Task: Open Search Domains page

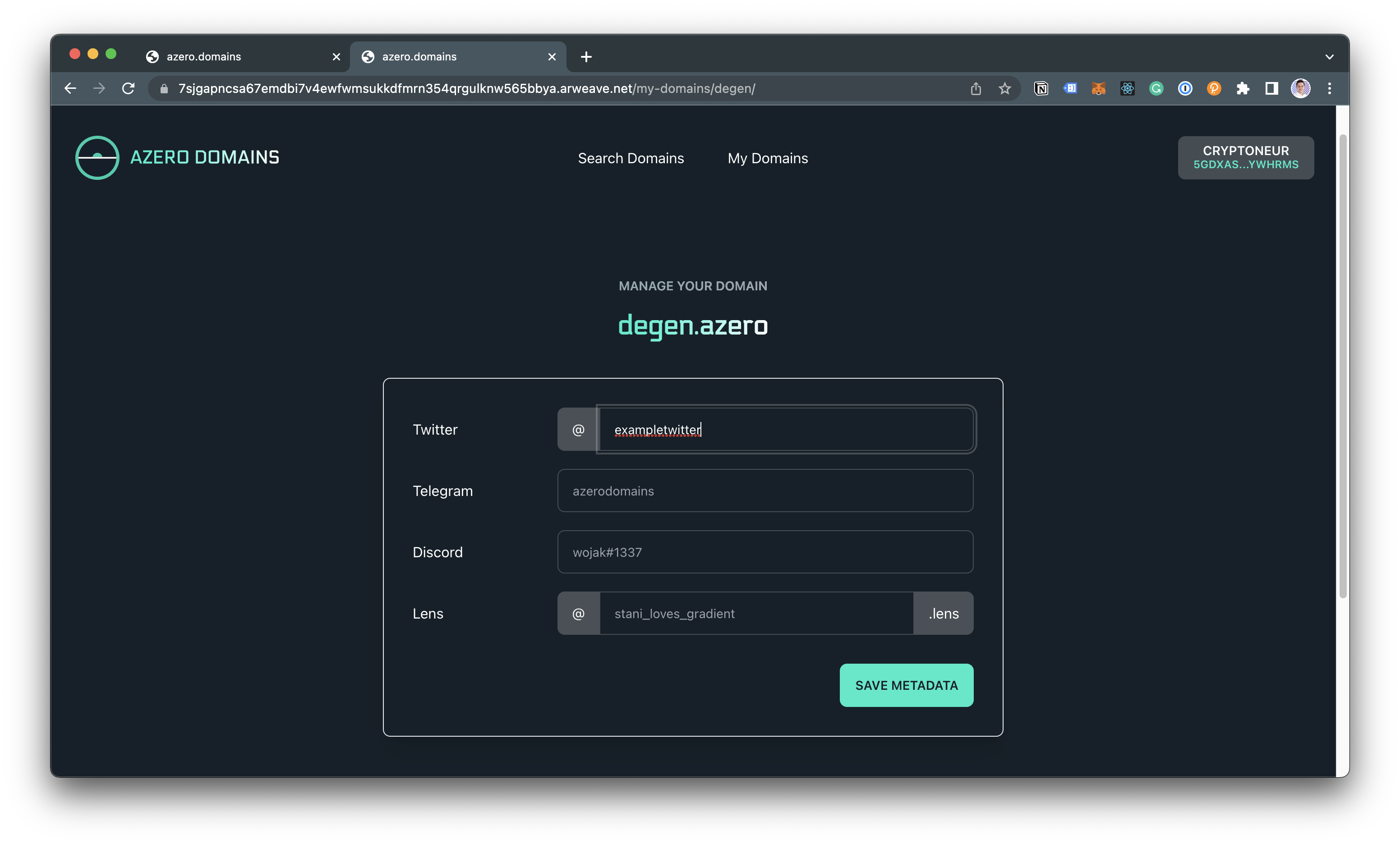Action: pos(631,158)
